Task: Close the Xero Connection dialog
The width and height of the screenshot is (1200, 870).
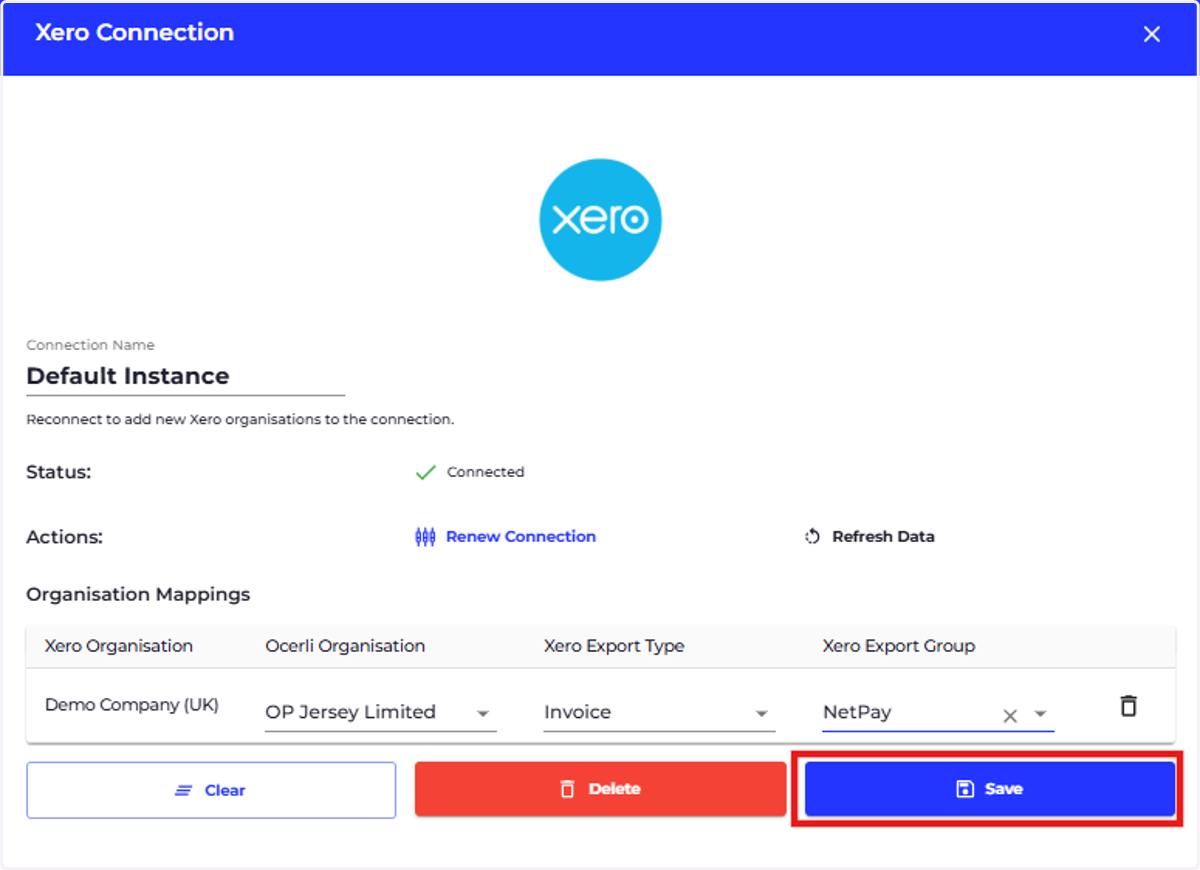Action: pos(1152,34)
